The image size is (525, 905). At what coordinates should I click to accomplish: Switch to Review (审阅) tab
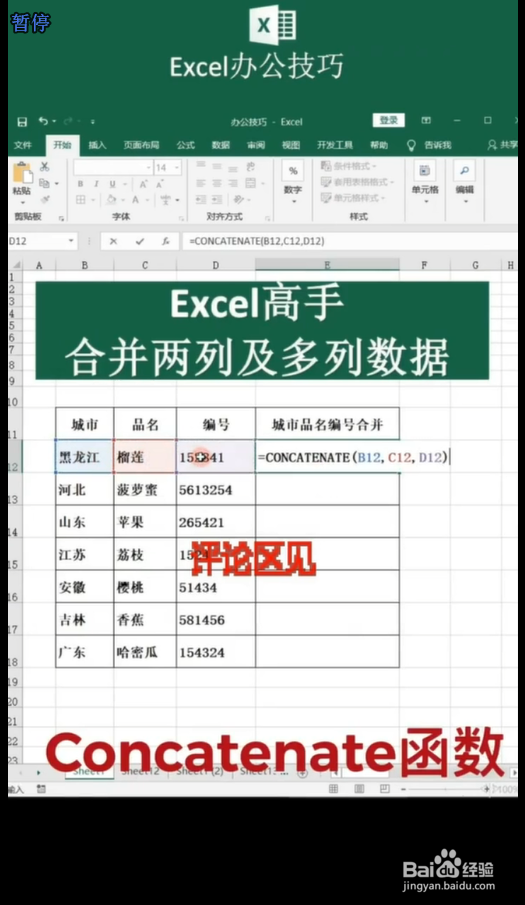pyautogui.click(x=256, y=145)
